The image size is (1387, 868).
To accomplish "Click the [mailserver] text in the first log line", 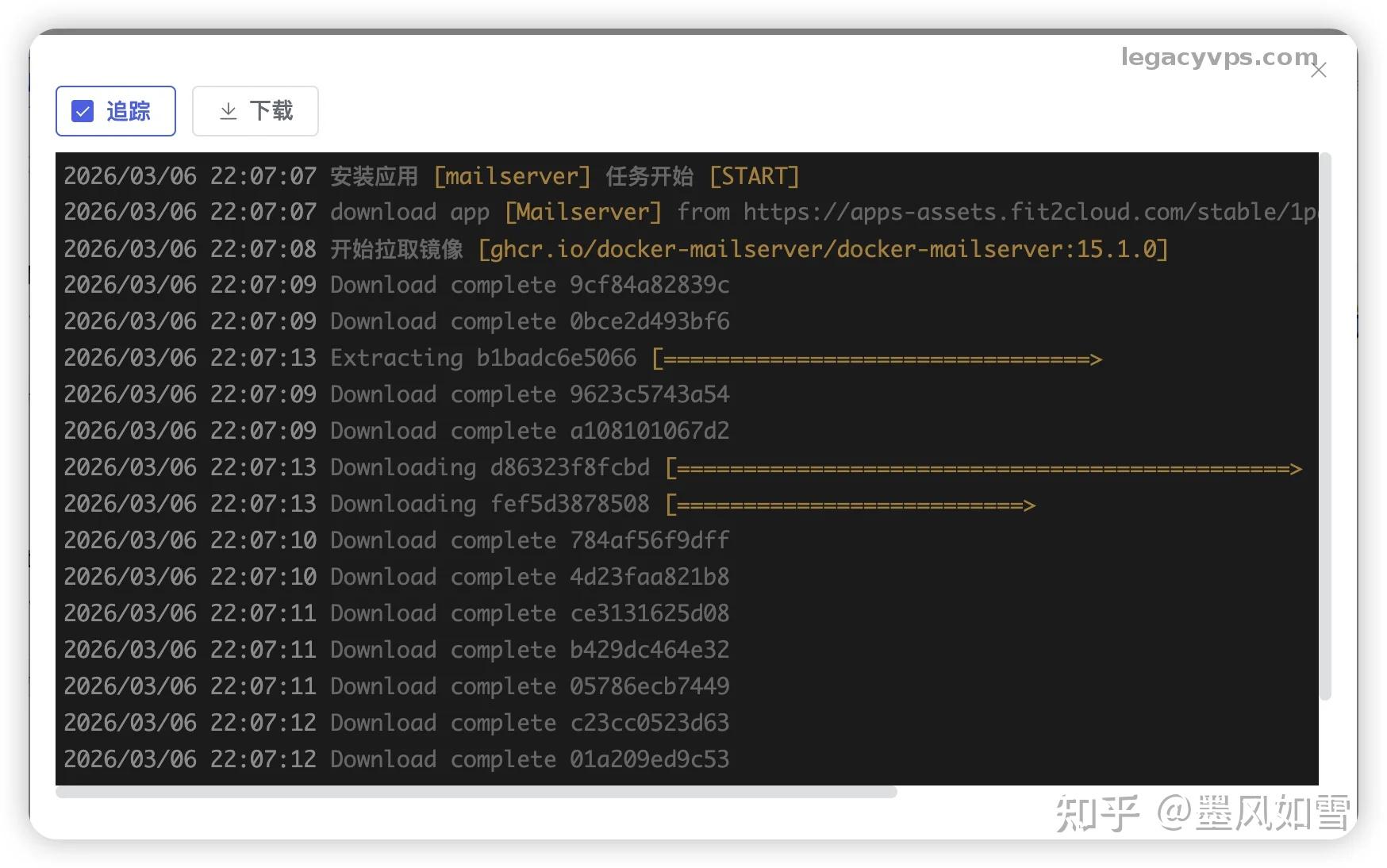I will click(x=513, y=176).
